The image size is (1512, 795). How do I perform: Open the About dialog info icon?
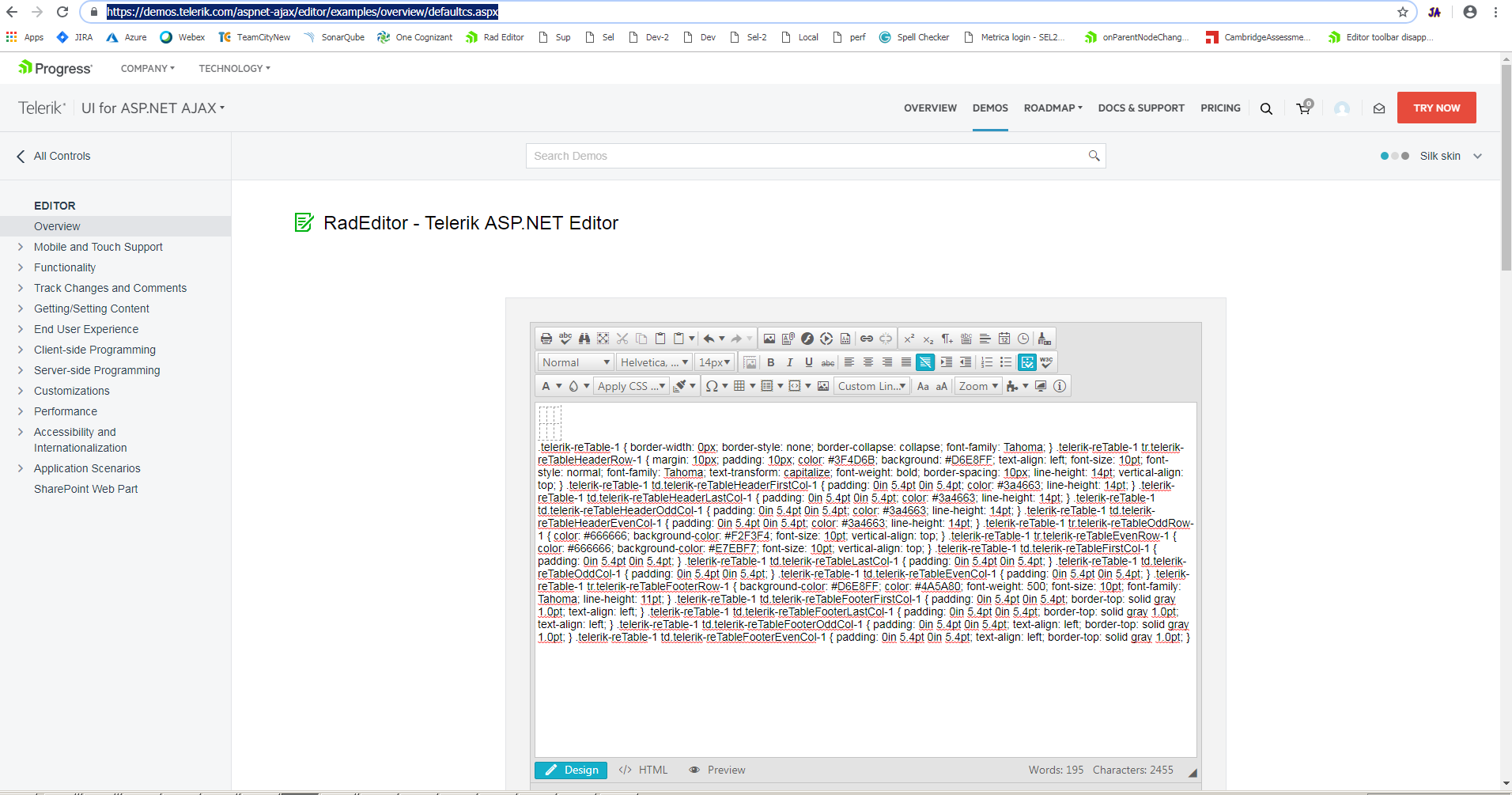pos(1060,386)
